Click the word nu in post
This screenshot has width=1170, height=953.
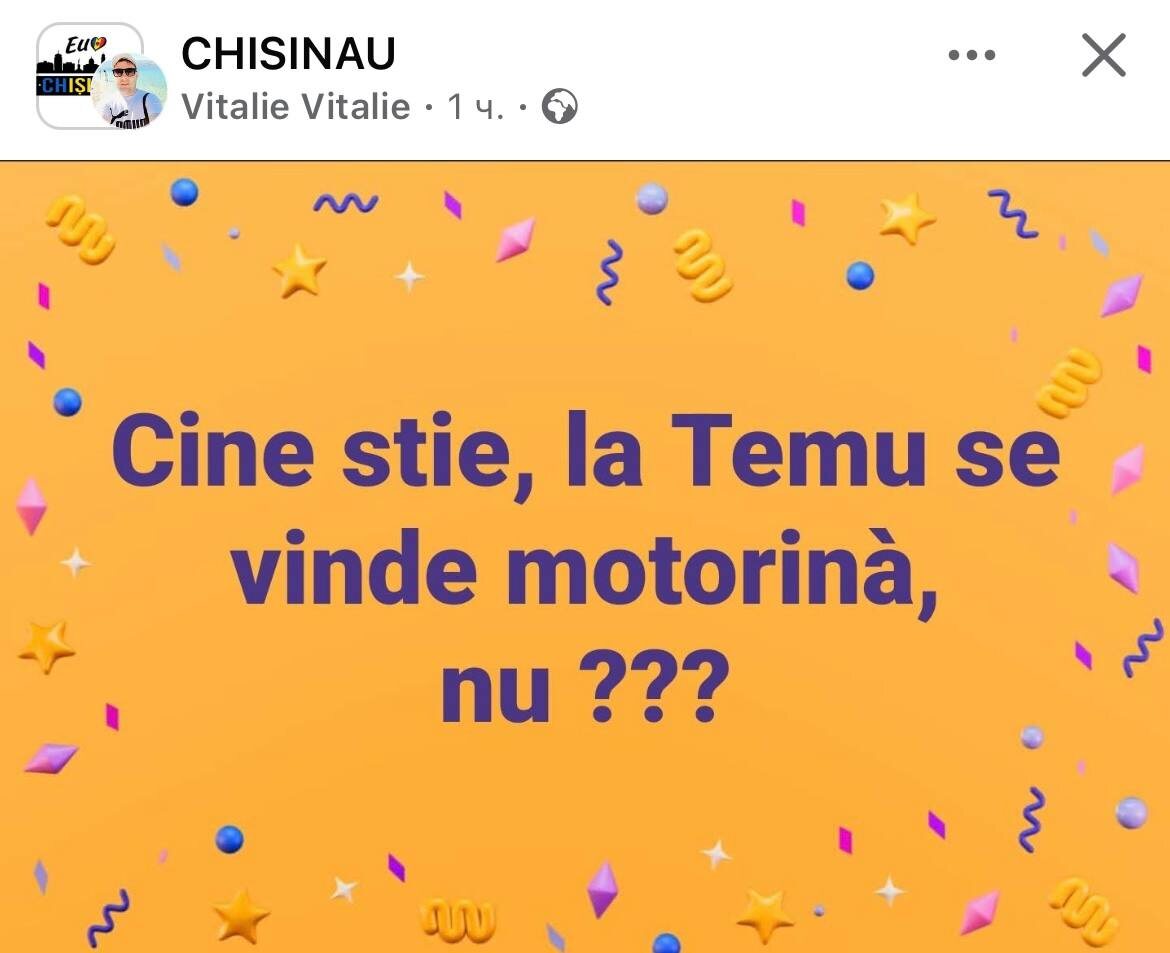coord(495,695)
